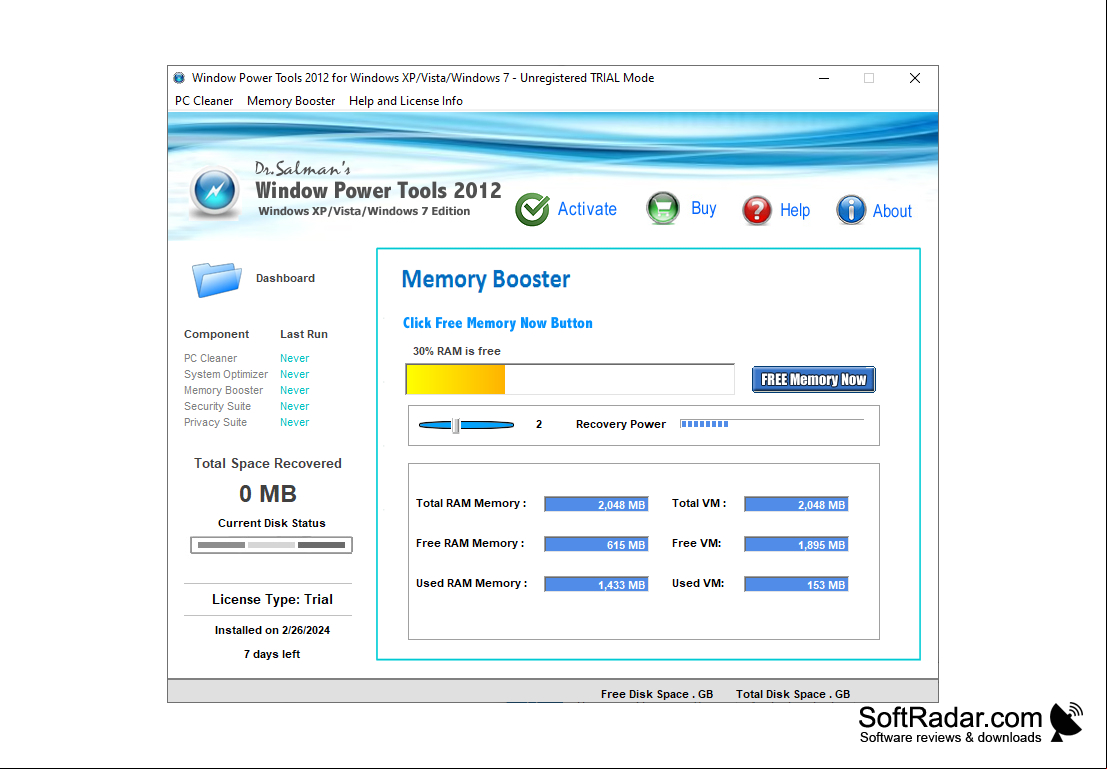Click the Total Disk Space status bar entry
The width and height of the screenshot is (1107, 769).
click(793, 694)
